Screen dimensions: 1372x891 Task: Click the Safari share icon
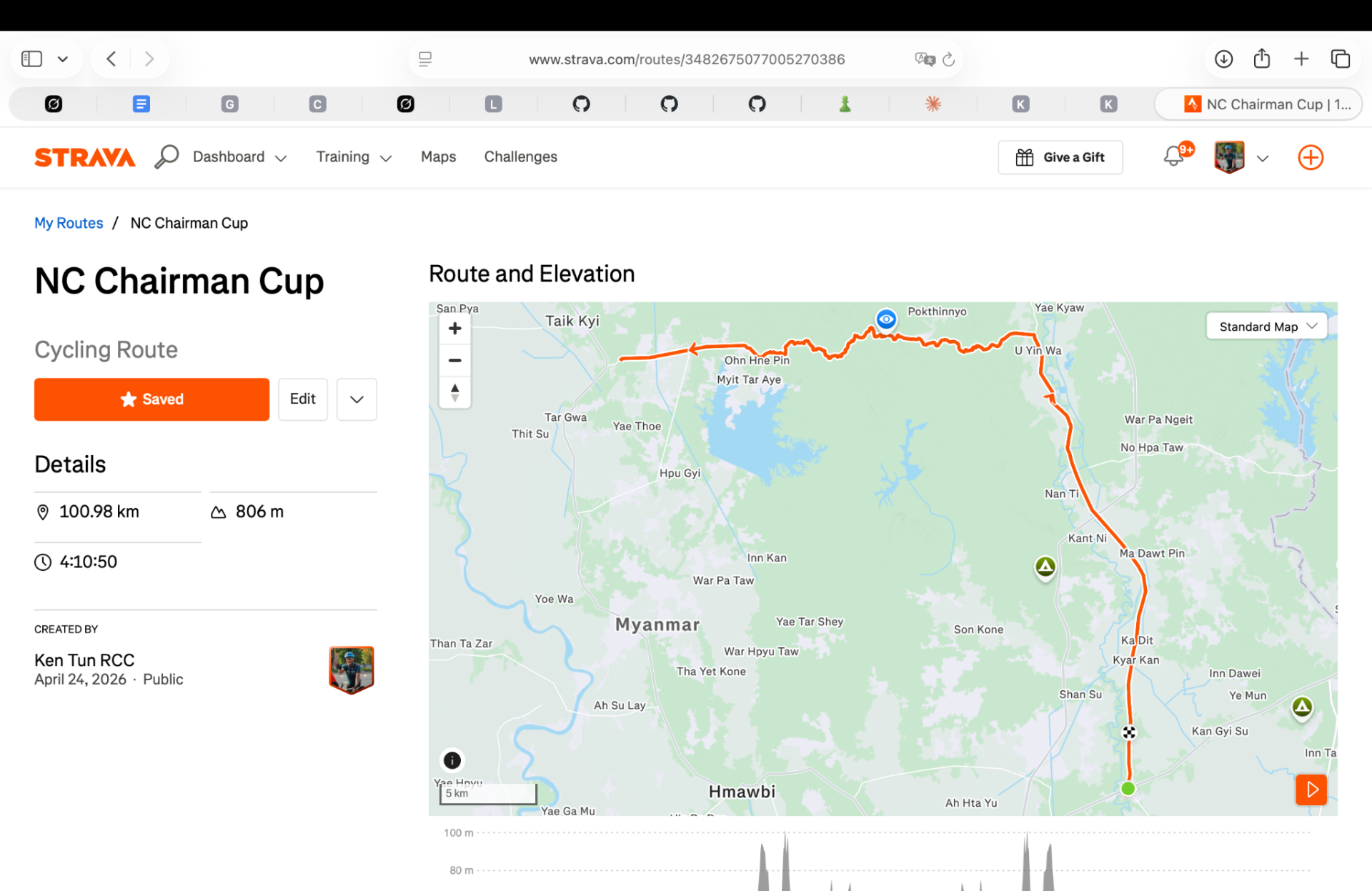tap(1262, 58)
